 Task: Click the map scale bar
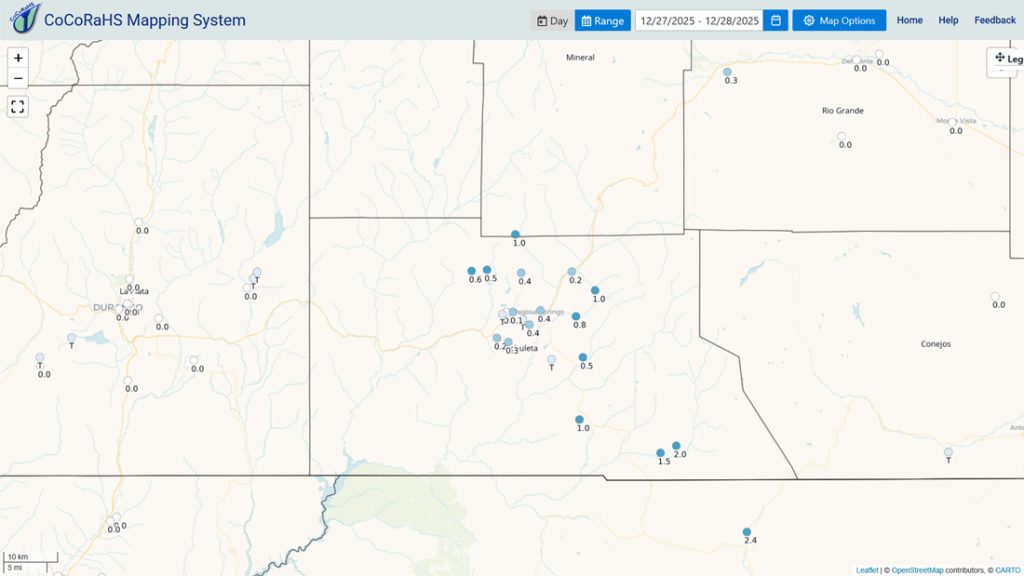click(x=31, y=562)
